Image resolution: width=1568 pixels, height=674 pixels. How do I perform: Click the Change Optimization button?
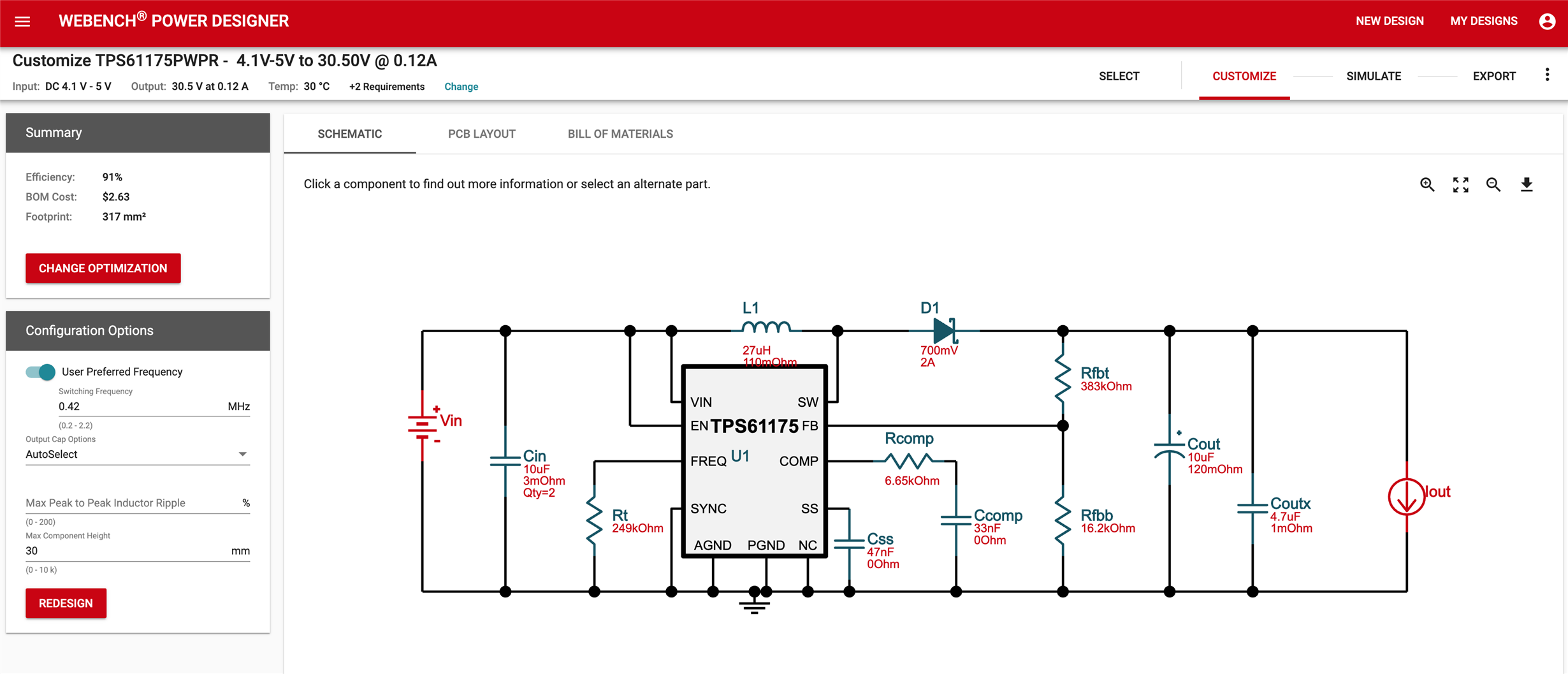point(103,268)
